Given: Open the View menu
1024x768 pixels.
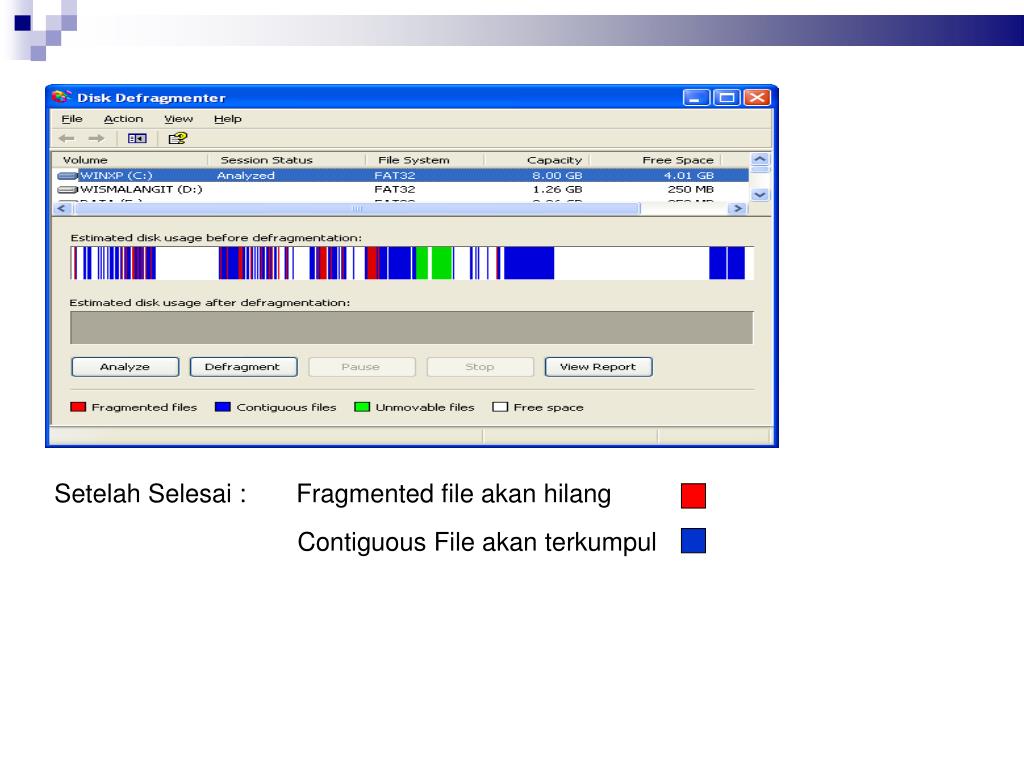Looking at the screenshot, I should (178, 119).
